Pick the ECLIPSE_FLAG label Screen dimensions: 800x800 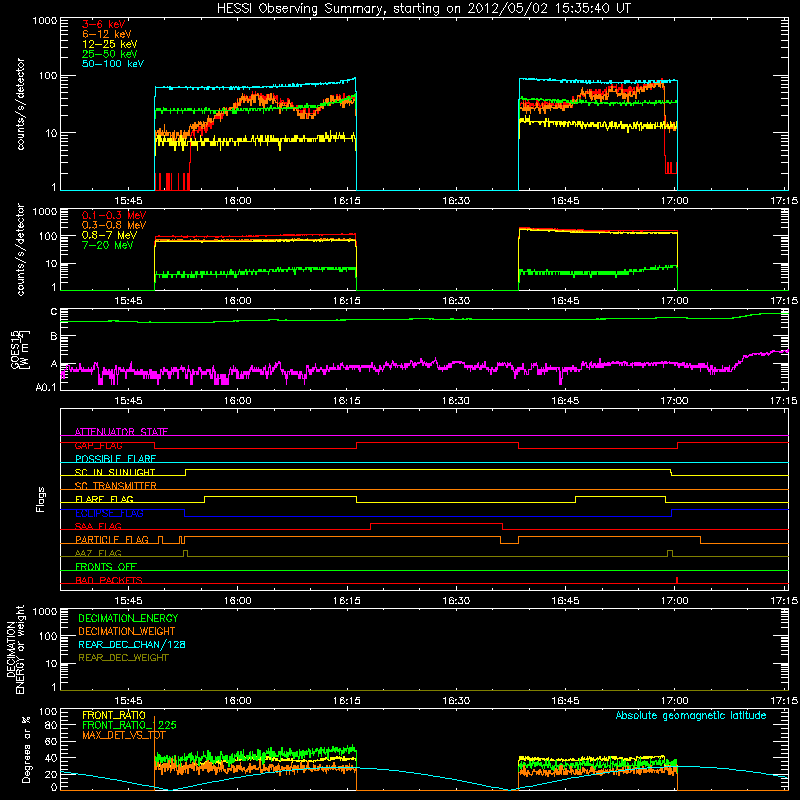coord(109,513)
